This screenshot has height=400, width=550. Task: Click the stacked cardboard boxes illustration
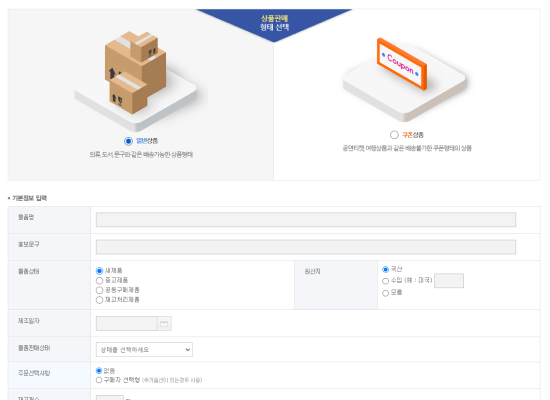point(135,73)
